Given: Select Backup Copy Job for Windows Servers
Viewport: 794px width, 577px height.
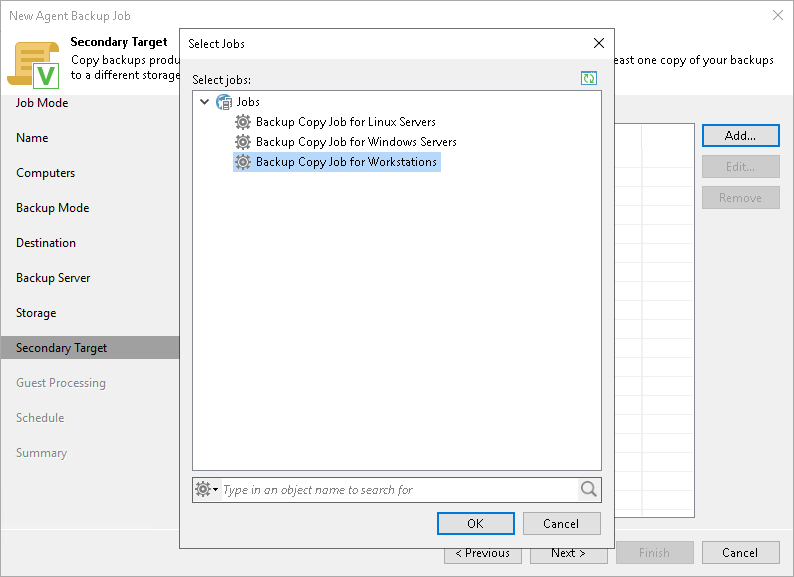Looking at the screenshot, I should [x=356, y=142].
